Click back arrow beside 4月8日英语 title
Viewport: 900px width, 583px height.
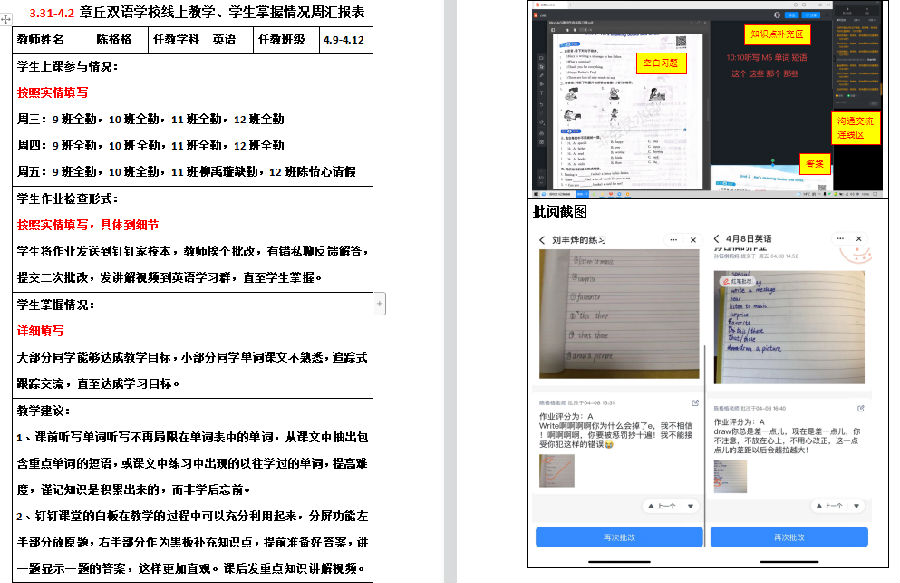click(x=717, y=240)
